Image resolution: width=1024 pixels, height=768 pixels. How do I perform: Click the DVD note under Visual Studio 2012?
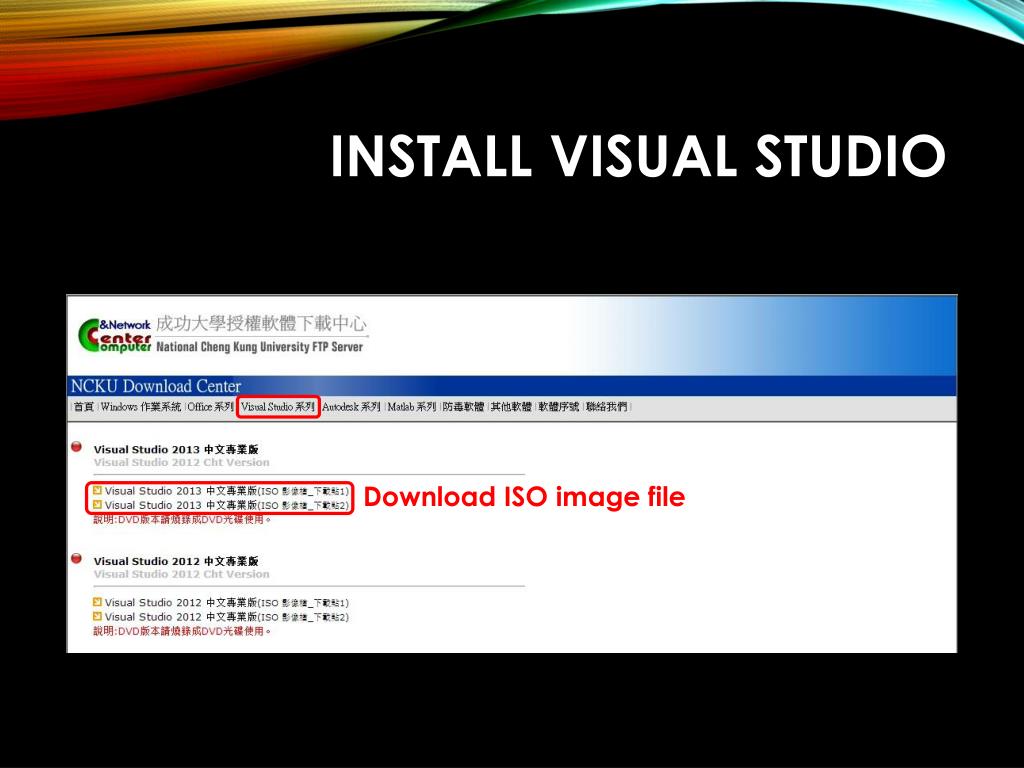click(x=182, y=632)
